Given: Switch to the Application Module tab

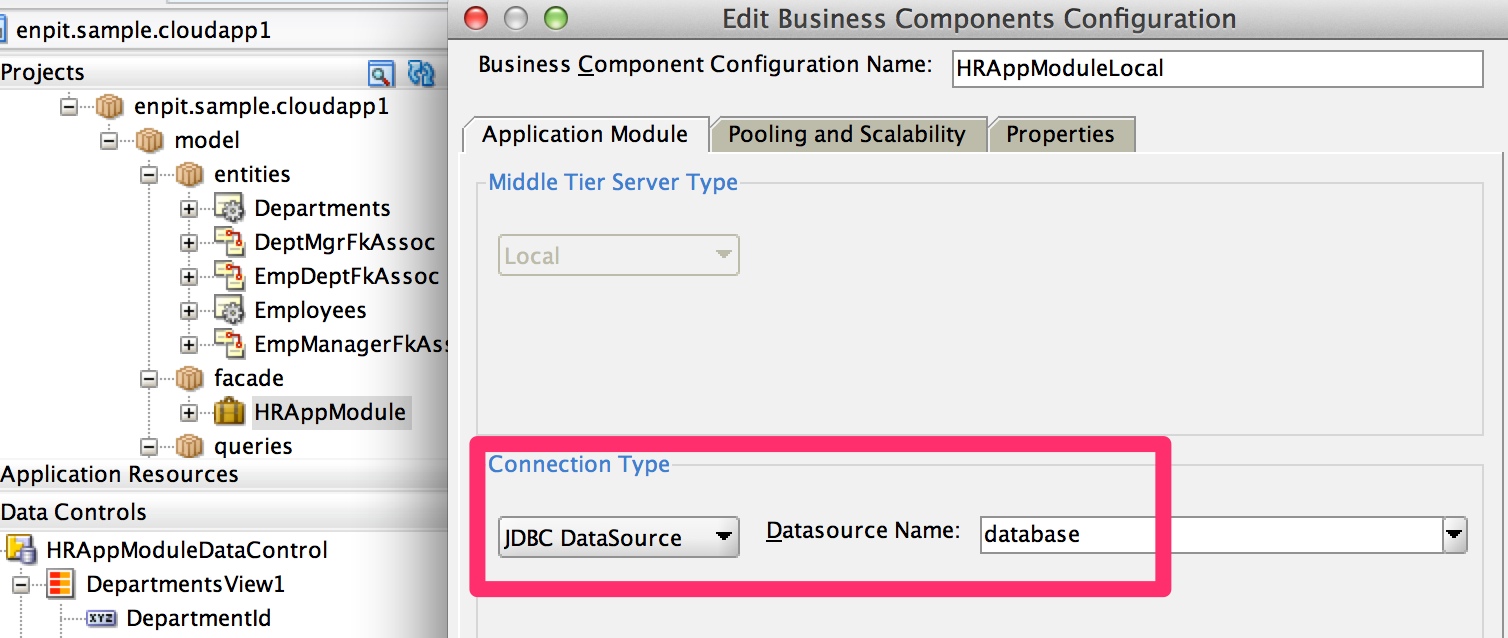Looking at the screenshot, I should [x=585, y=135].
